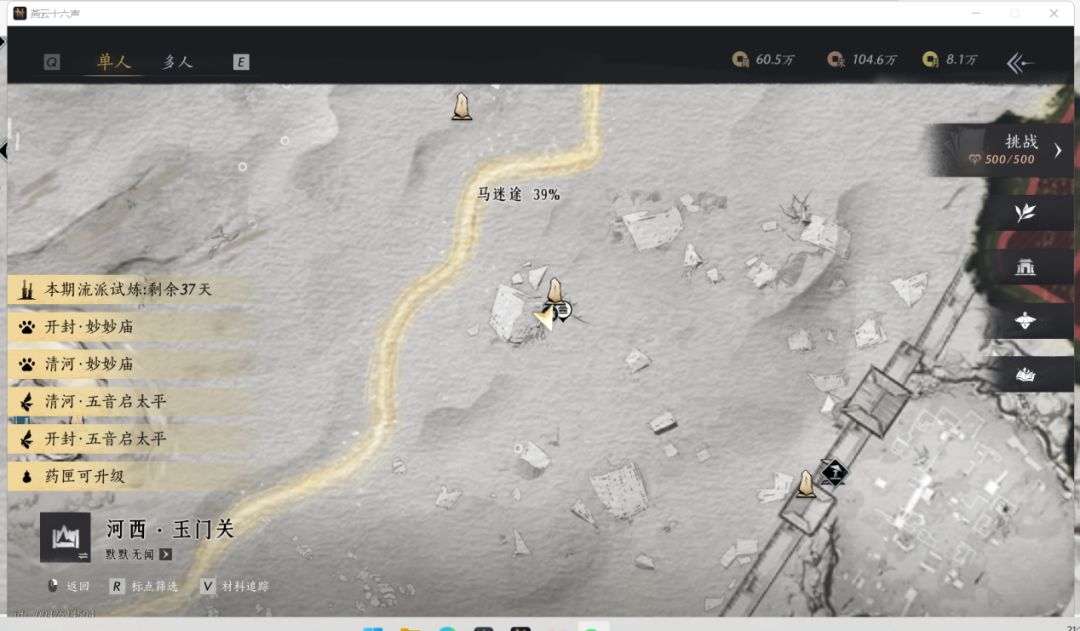Select 清河·五音启太平 entry

(129, 401)
